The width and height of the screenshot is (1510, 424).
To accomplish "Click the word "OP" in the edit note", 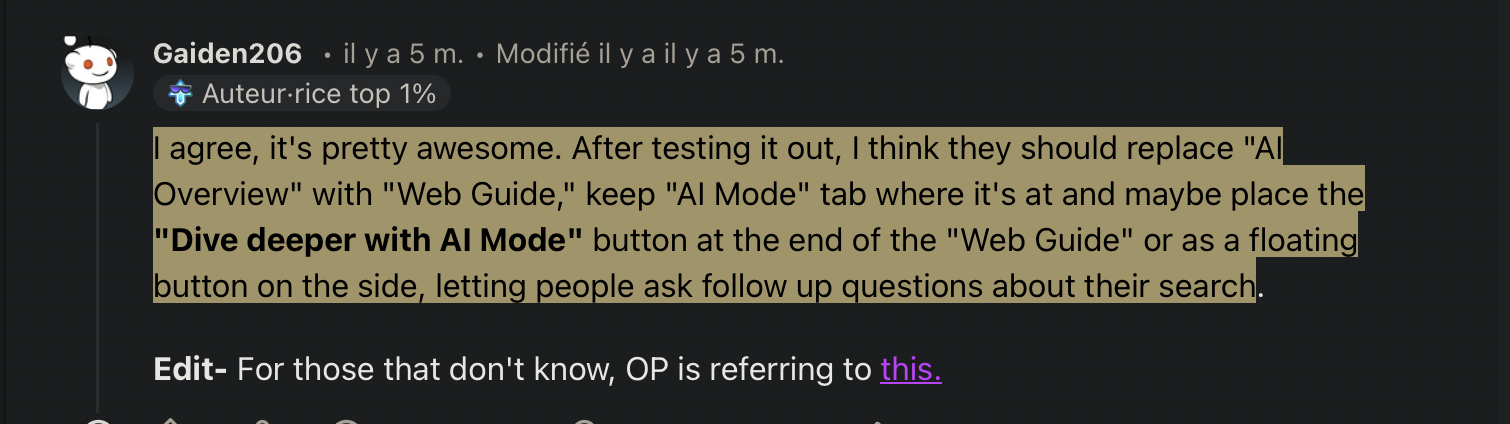I will pyautogui.click(x=649, y=370).
